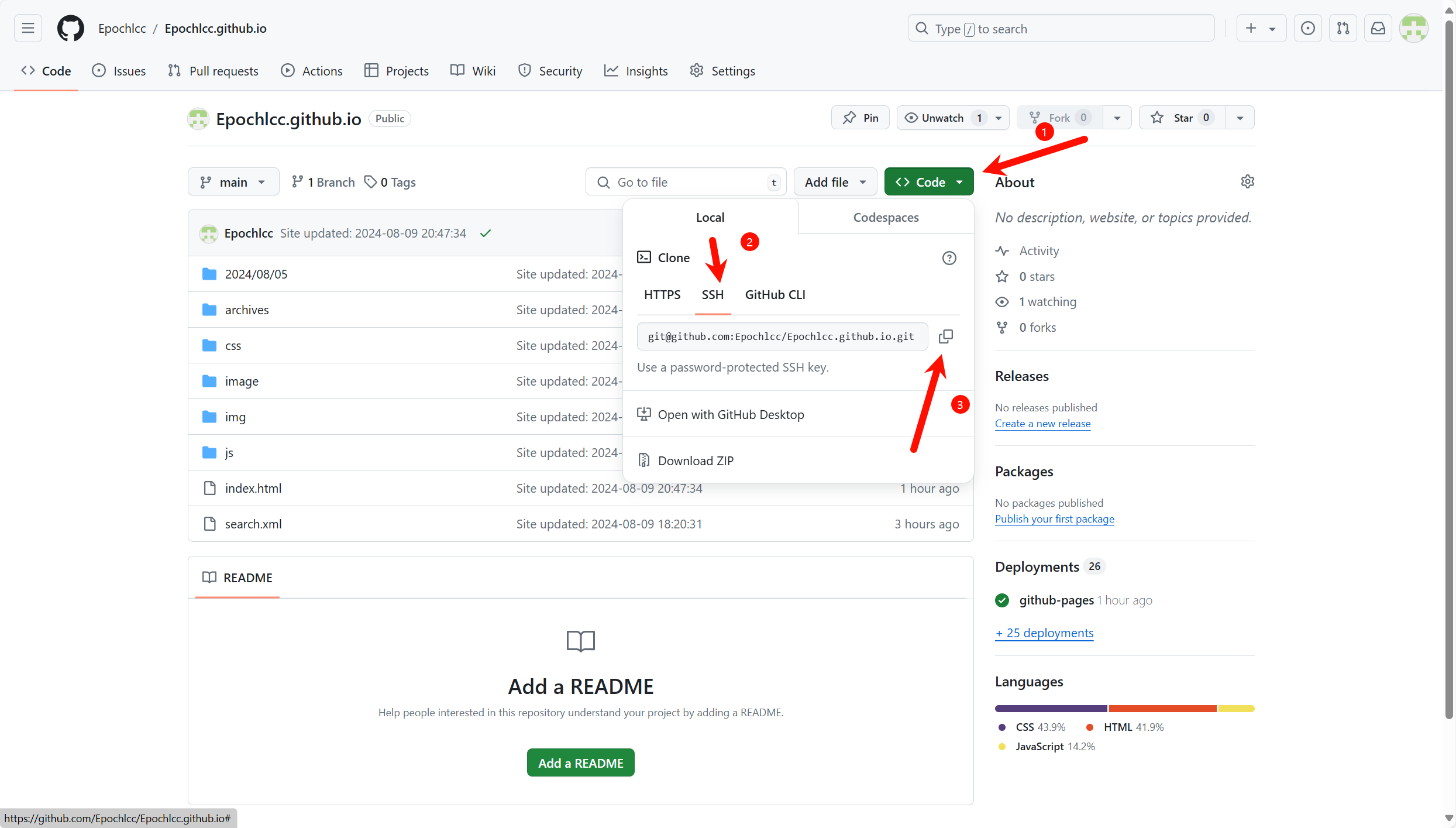Open the js folder
The image size is (1456, 828).
[x=229, y=452]
